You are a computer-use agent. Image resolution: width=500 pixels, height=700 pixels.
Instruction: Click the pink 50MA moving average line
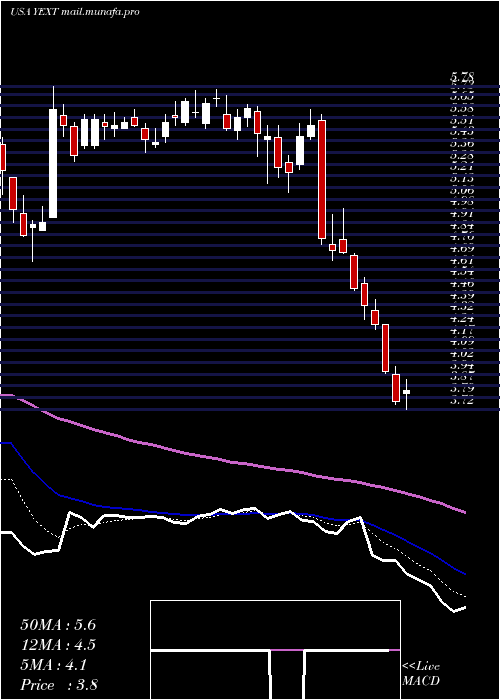(232, 462)
